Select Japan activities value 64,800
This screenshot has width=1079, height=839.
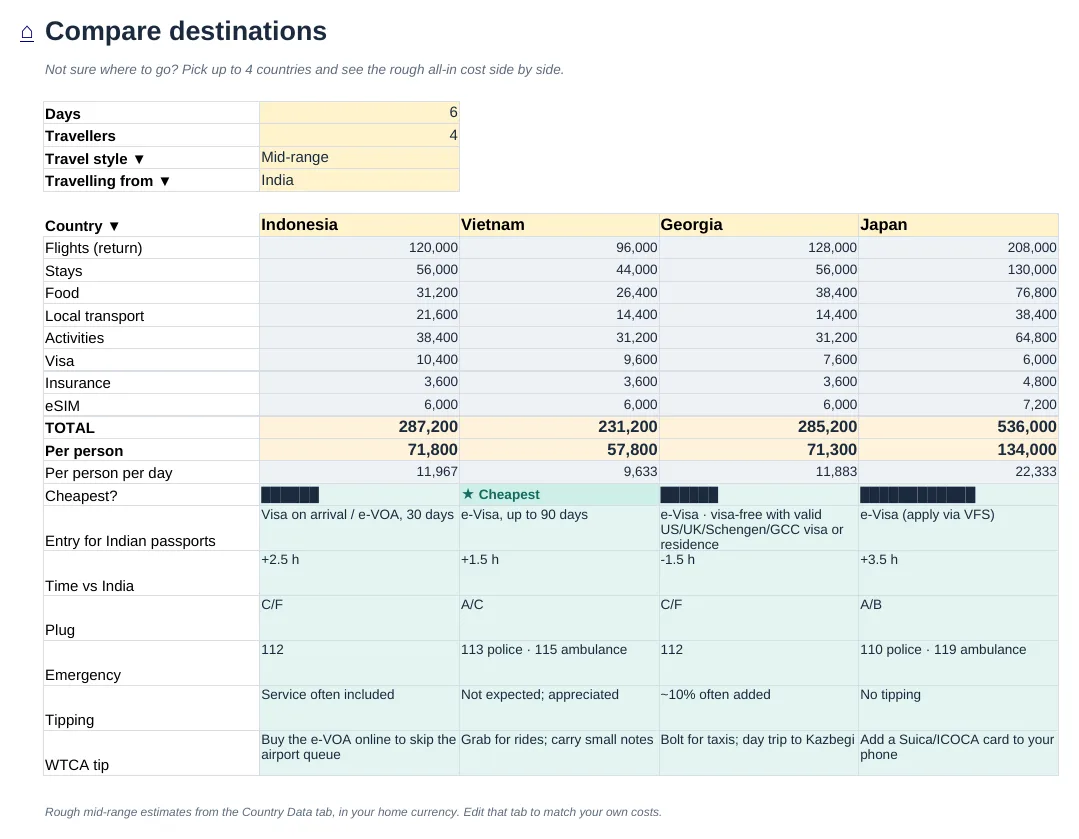(958, 337)
